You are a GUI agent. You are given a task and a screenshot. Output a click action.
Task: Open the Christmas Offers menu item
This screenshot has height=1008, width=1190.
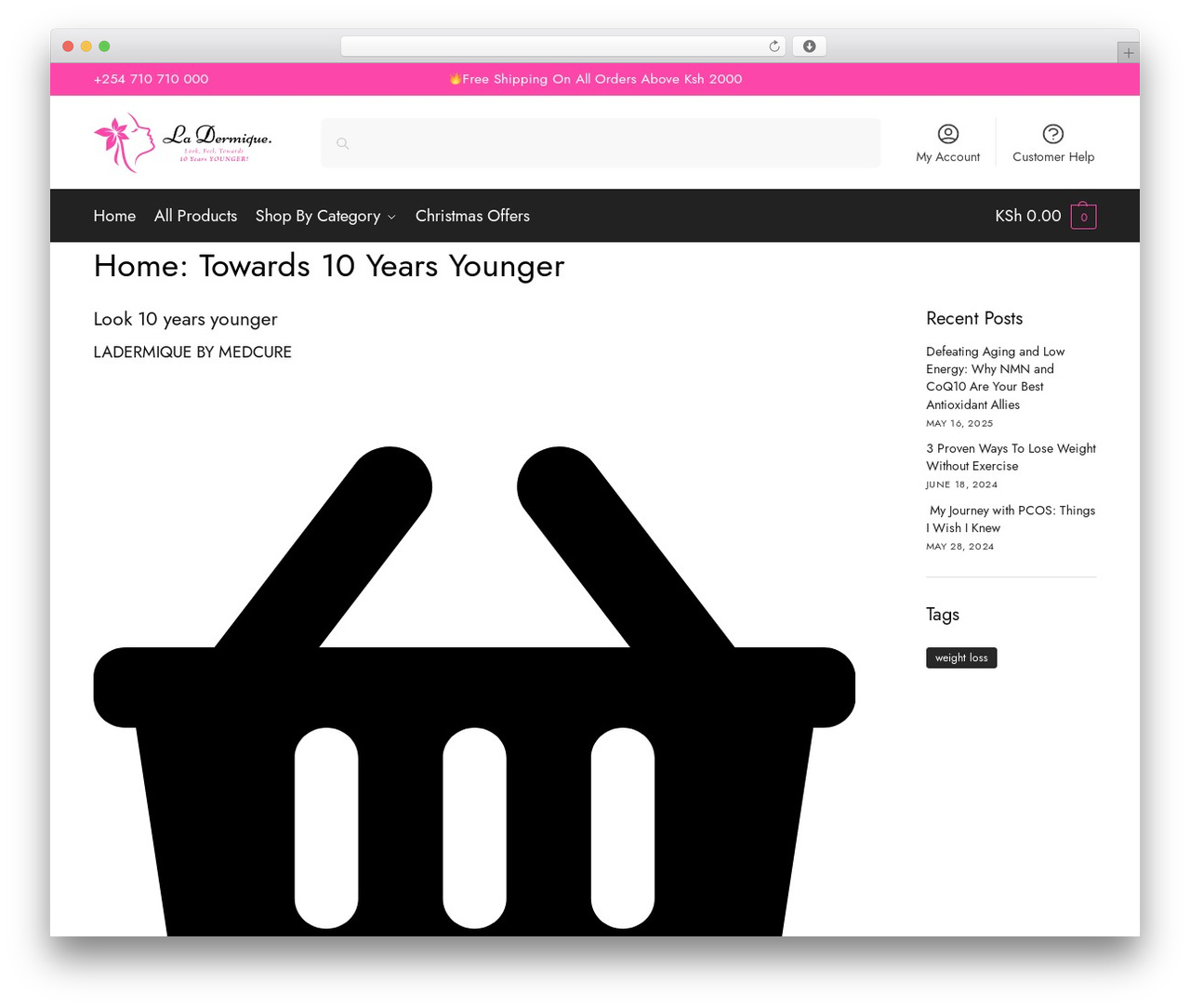[x=472, y=216]
